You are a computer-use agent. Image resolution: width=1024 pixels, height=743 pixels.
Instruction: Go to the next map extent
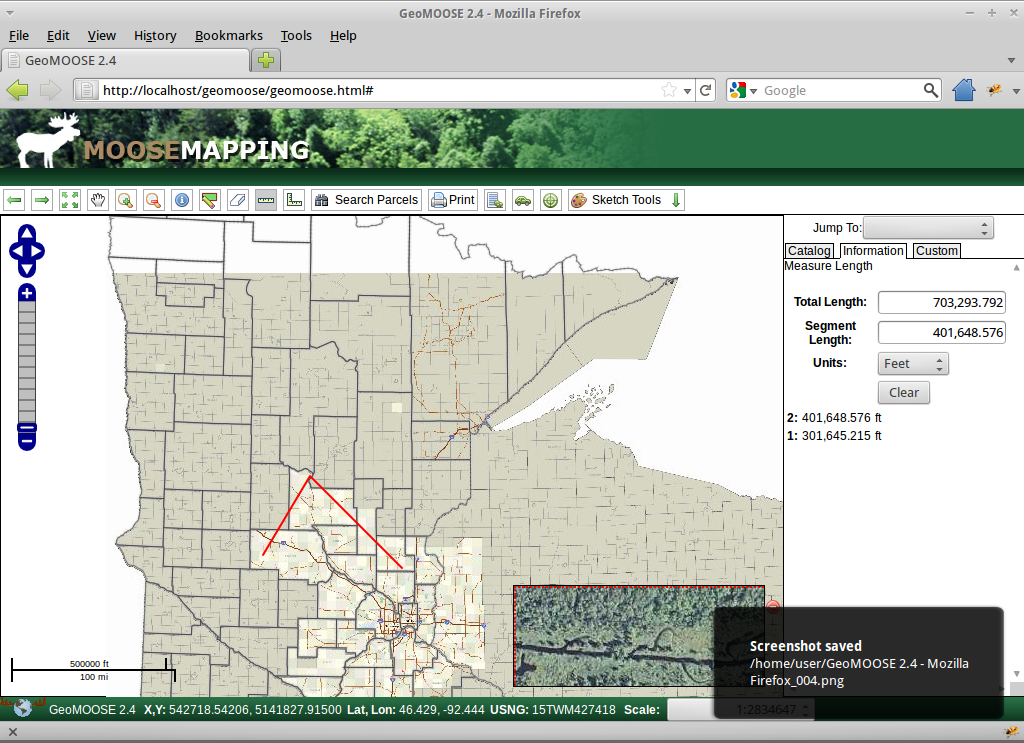coord(42,200)
